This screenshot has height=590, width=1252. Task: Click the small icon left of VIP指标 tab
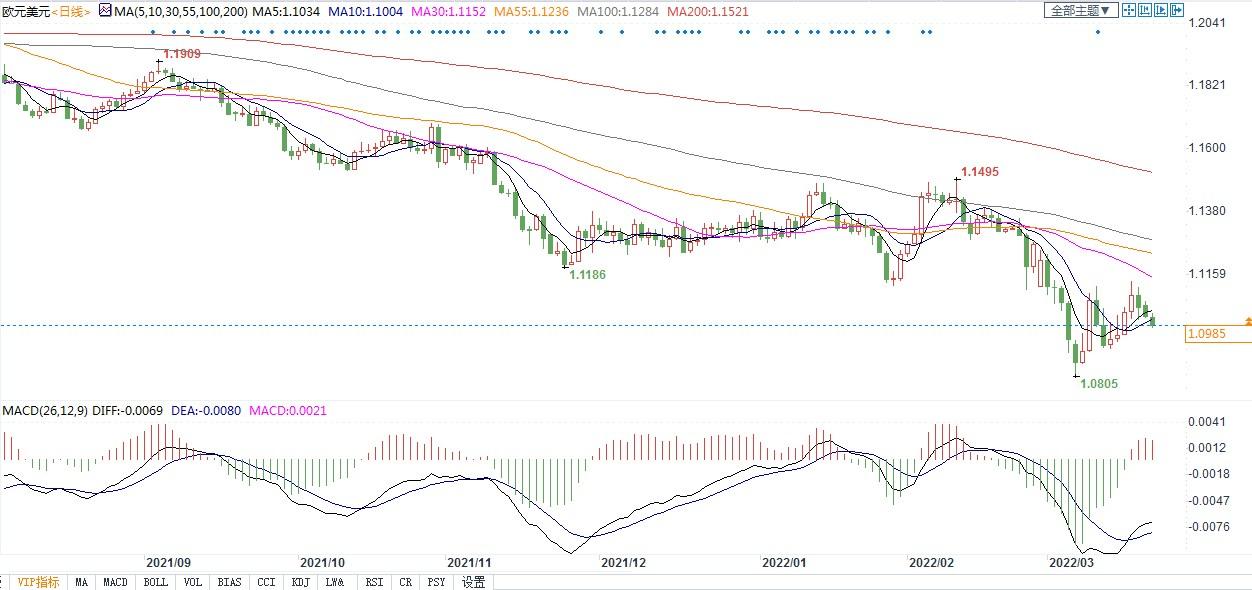[x=5, y=582]
